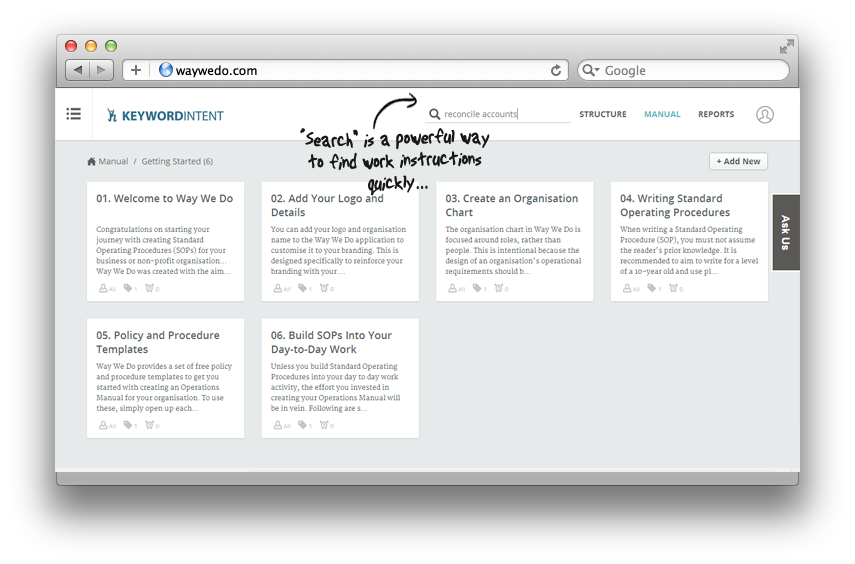Open the Structure tab
The height and width of the screenshot is (564, 855).
coord(603,114)
